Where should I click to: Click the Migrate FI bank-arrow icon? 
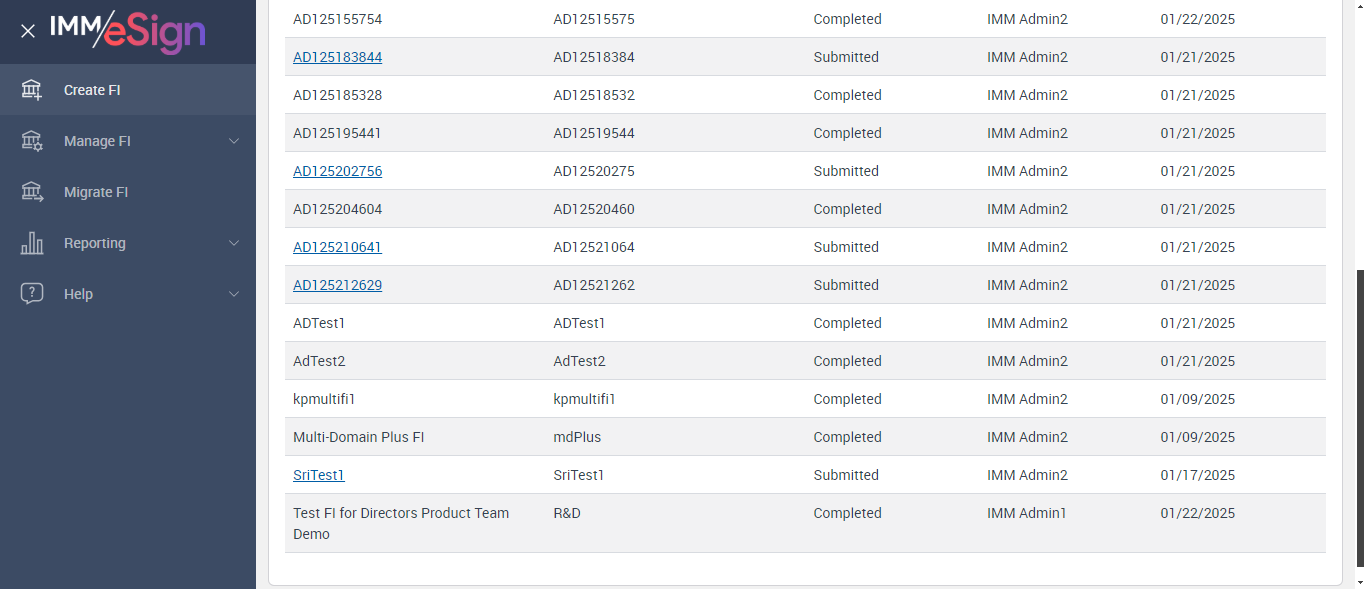tap(32, 192)
